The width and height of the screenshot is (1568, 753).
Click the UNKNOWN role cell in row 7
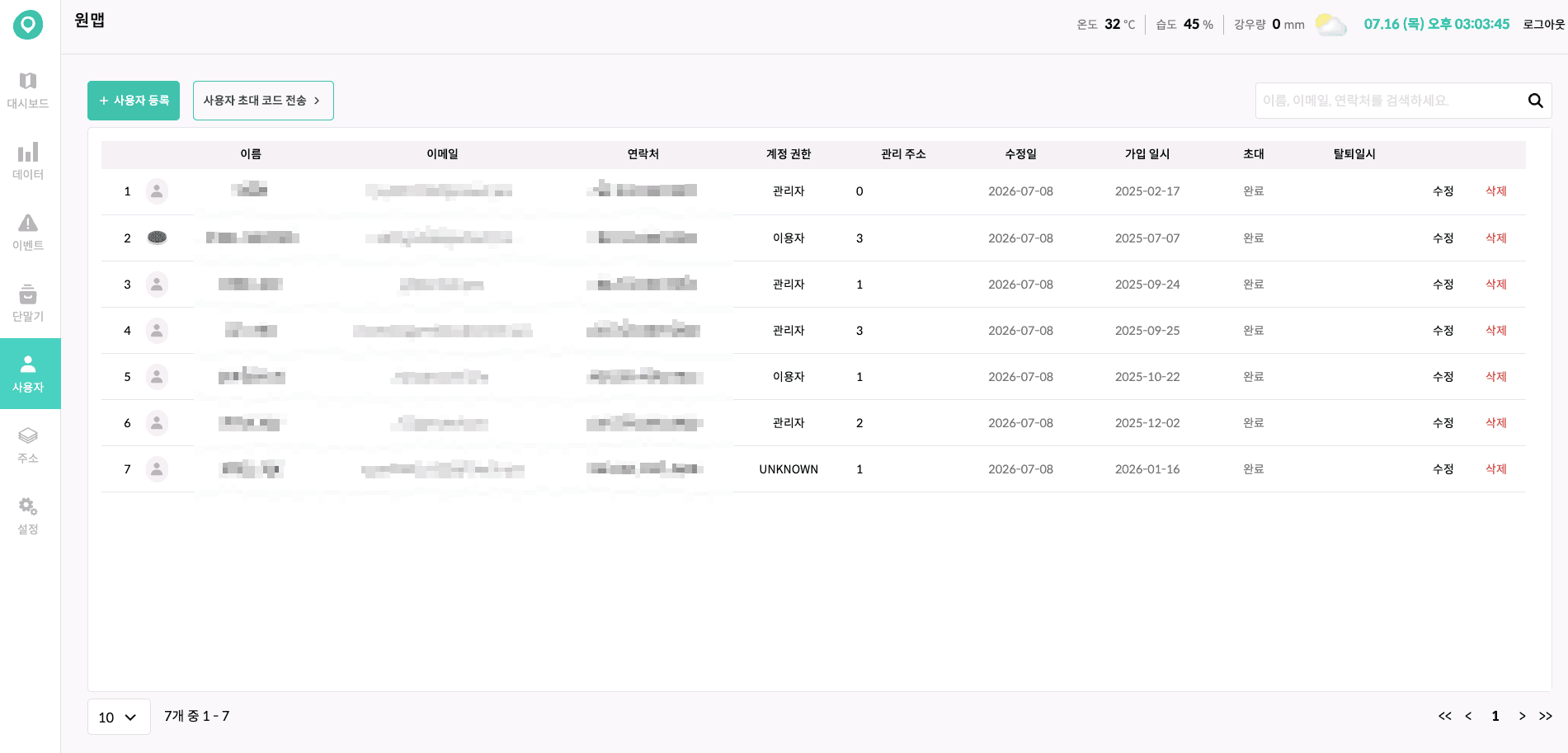pyautogui.click(x=789, y=469)
